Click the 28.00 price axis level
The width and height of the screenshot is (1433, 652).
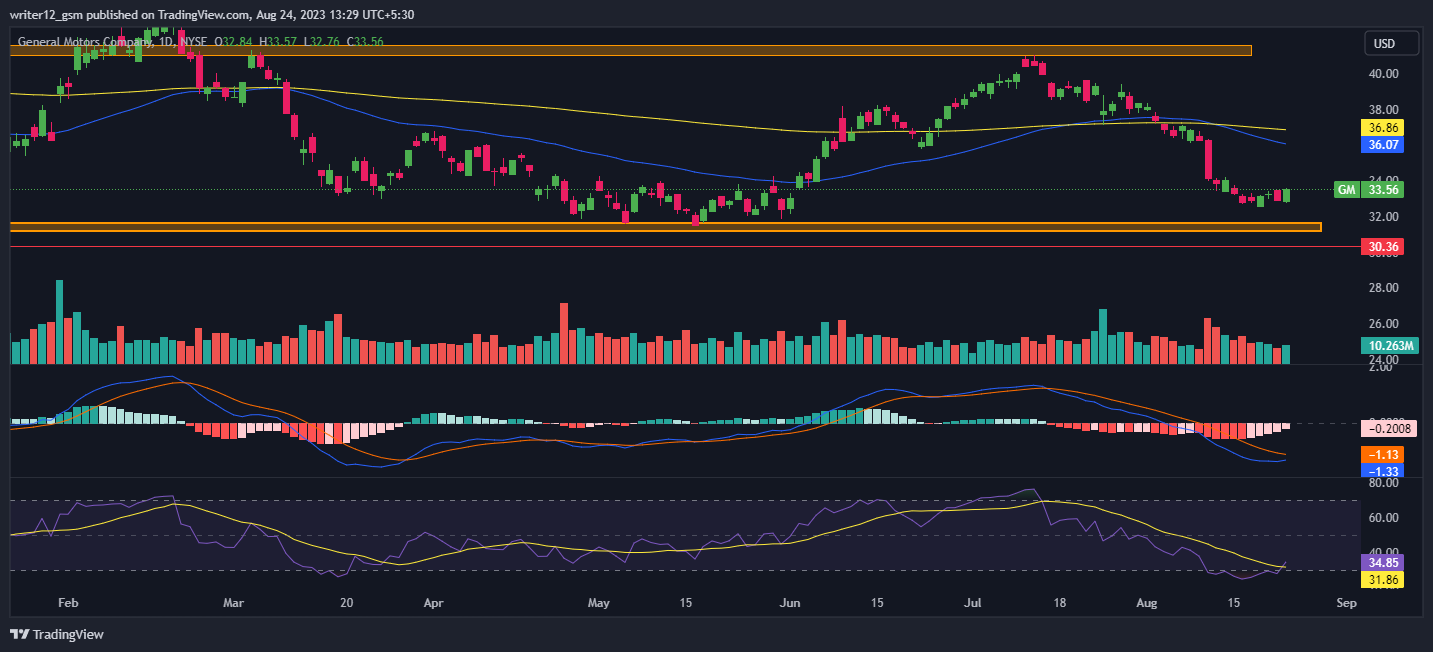pyautogui.click(x=1384, y=288)
